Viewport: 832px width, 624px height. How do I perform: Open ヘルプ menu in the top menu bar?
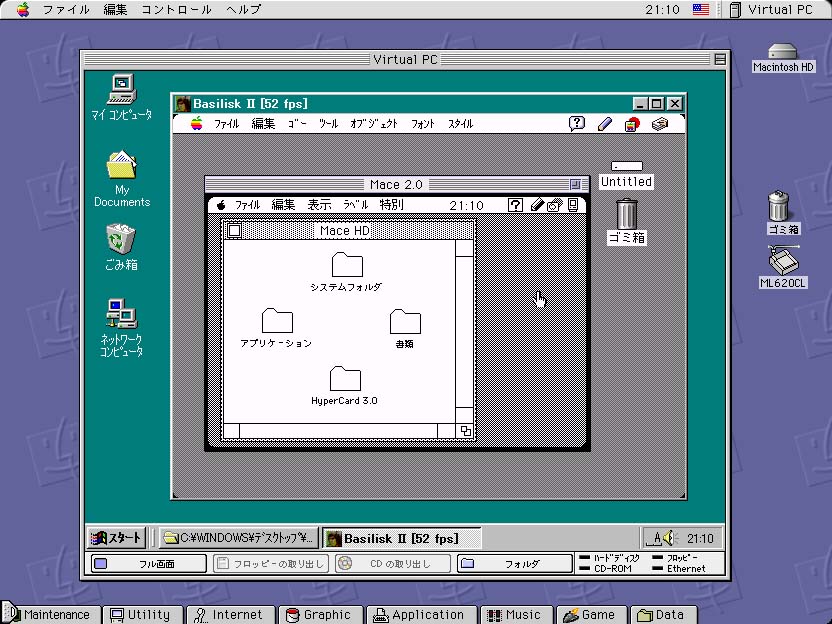244,10
